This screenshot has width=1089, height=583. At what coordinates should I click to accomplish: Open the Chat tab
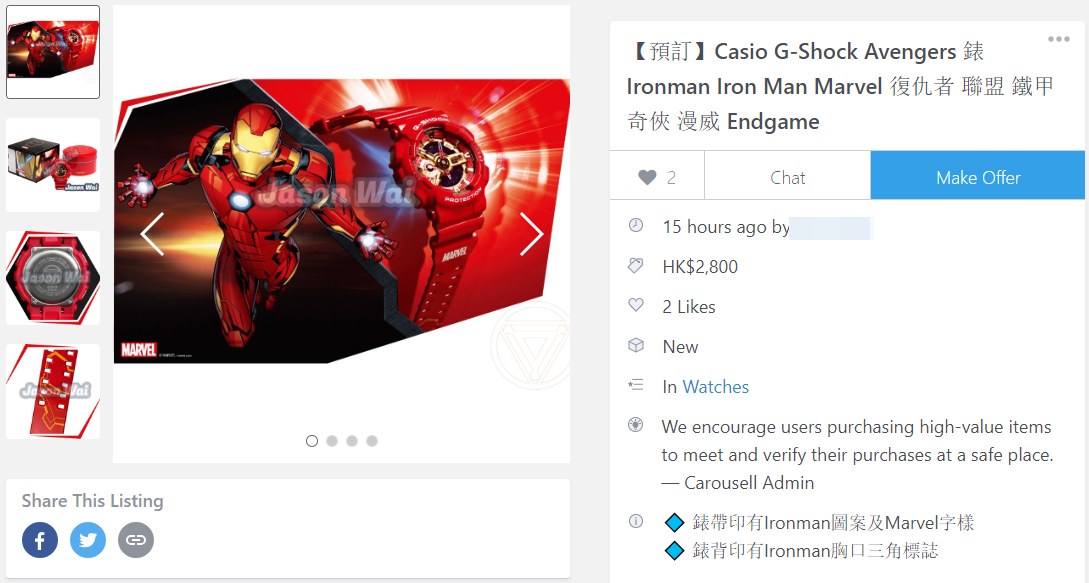(788, 177)
